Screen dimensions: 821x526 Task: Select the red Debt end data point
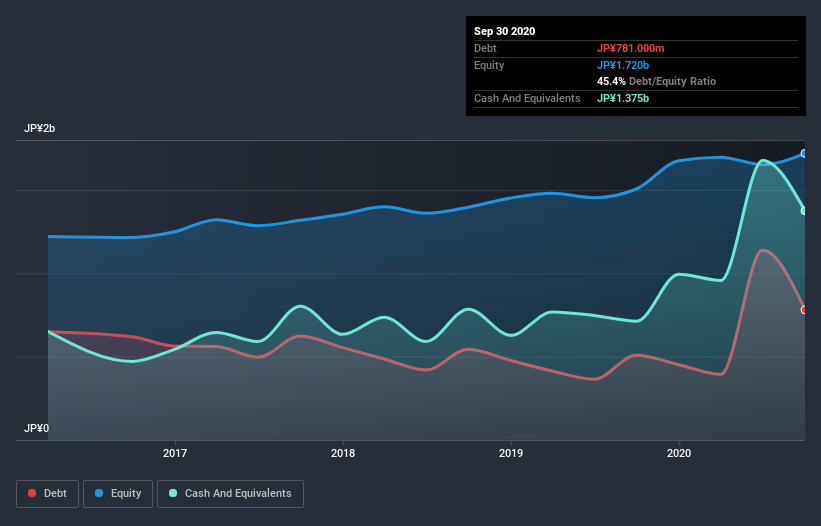pos(804,310)
